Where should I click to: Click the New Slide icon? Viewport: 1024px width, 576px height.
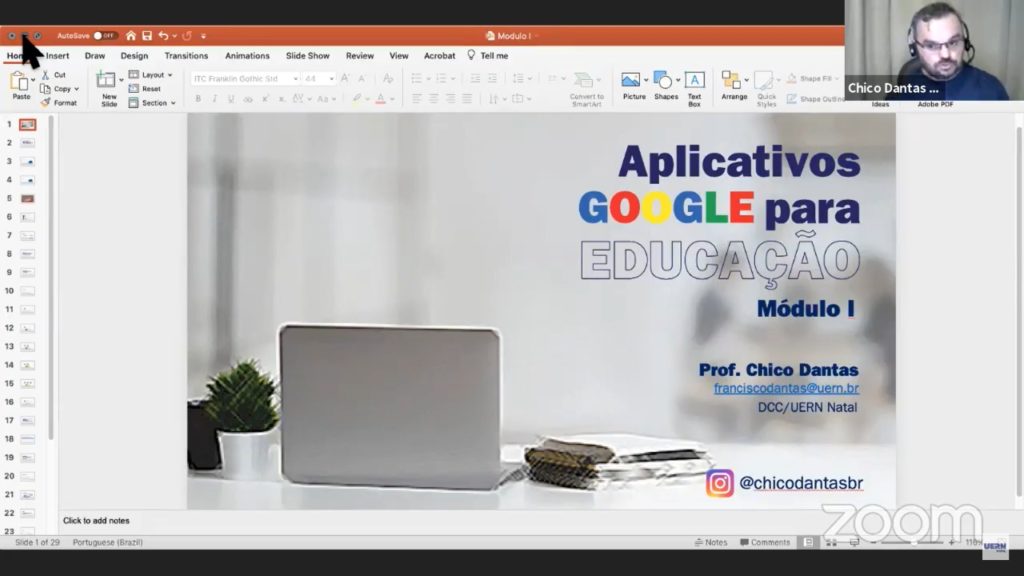coord(106,80)
